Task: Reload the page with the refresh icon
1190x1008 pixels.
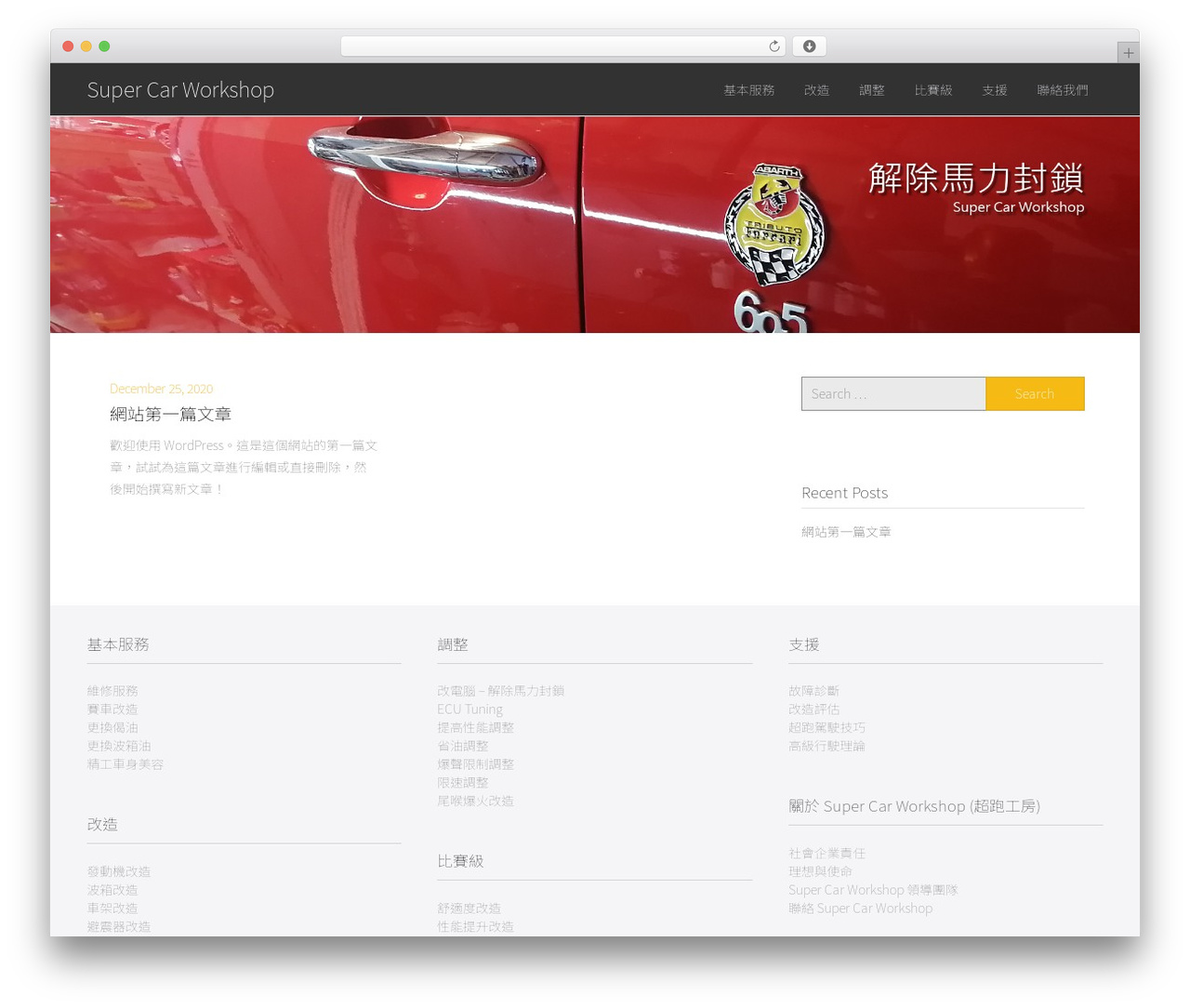Action: tap(774, 46)
